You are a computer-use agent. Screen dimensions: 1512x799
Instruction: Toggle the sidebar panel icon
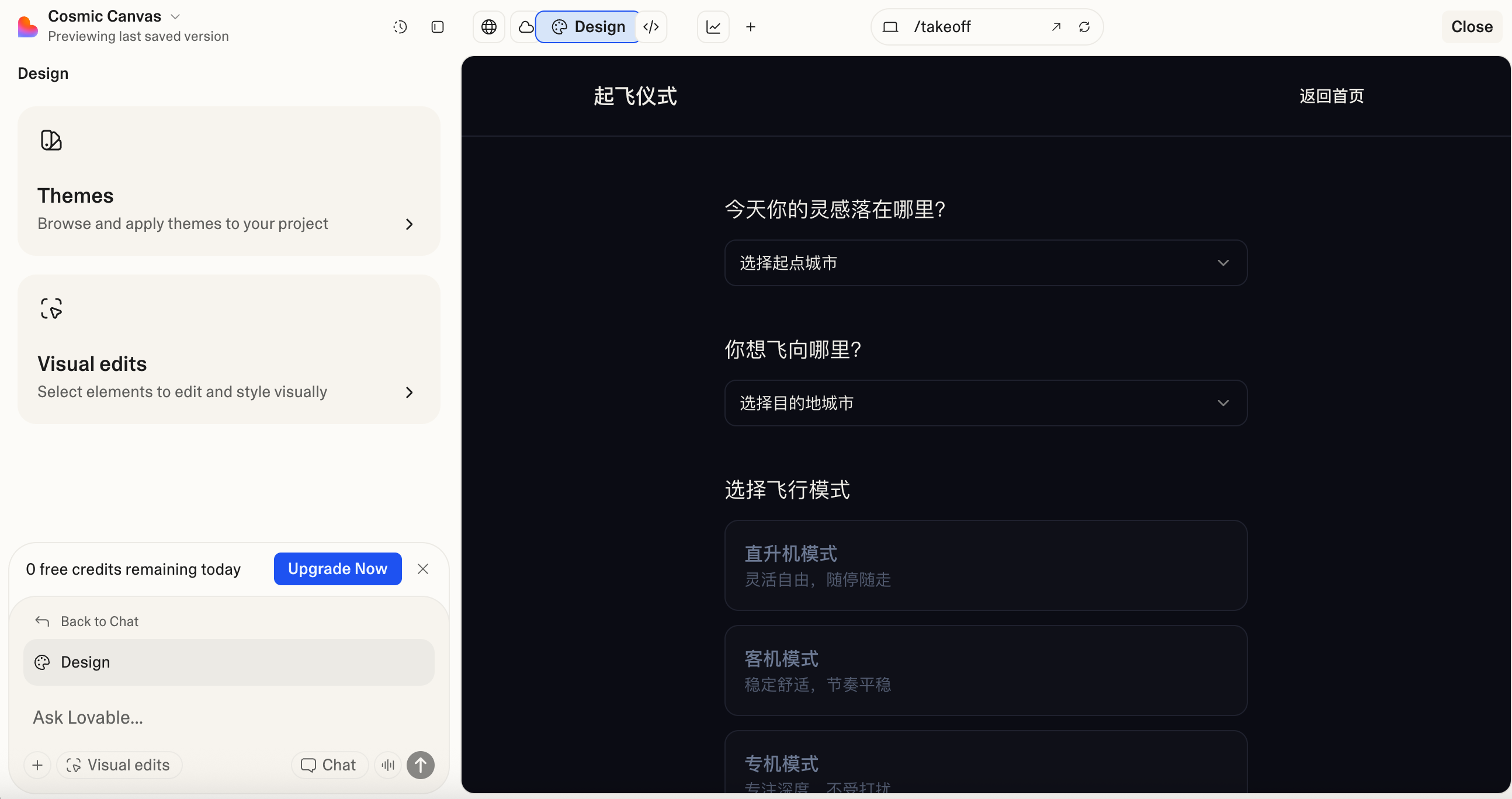(437, 26)
